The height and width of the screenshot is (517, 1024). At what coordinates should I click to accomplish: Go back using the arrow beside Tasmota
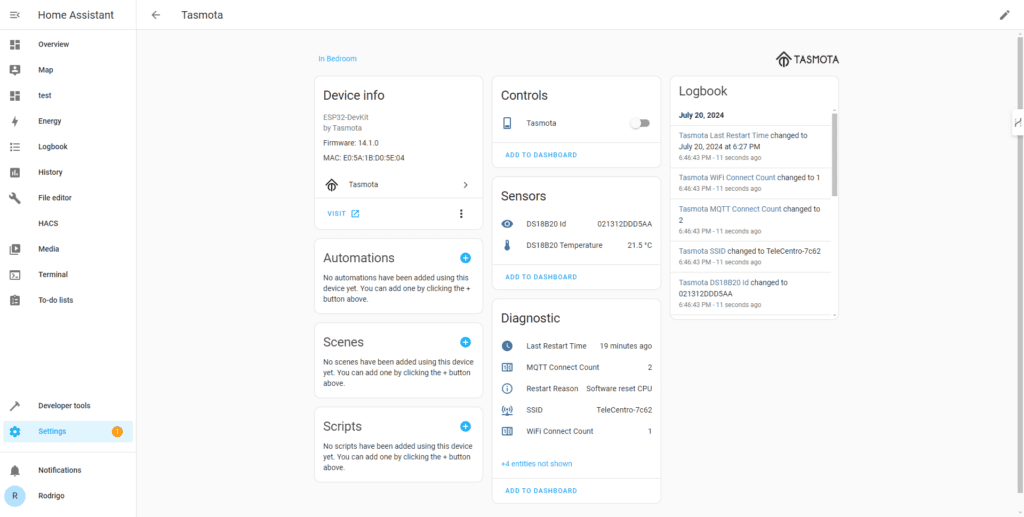coord(155,15)
